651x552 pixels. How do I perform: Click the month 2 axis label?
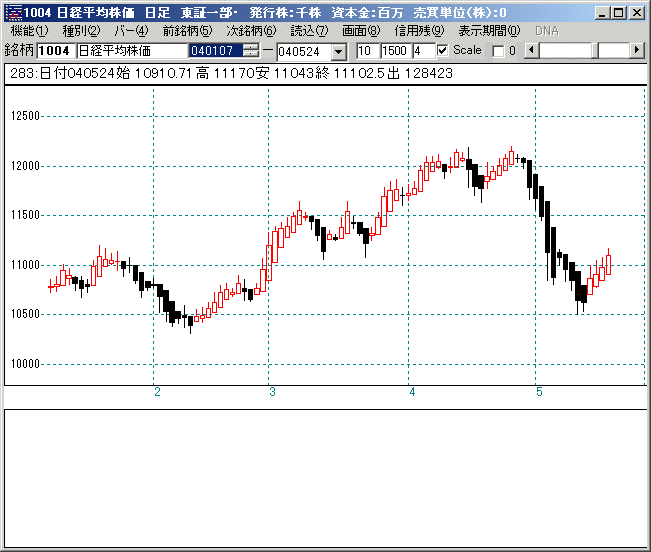[x=157, y=392]
